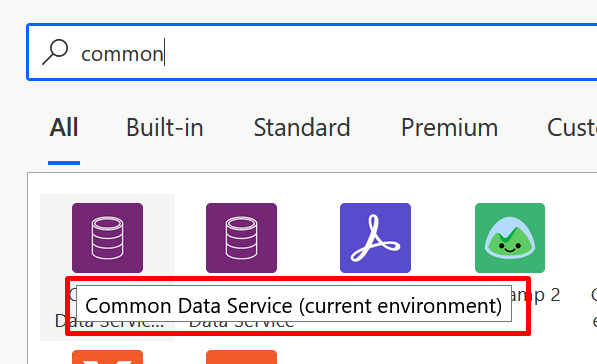The image size is (597, 364).
Task: Click the cut-off connector label at right edge
Action: tap(594, 308)
